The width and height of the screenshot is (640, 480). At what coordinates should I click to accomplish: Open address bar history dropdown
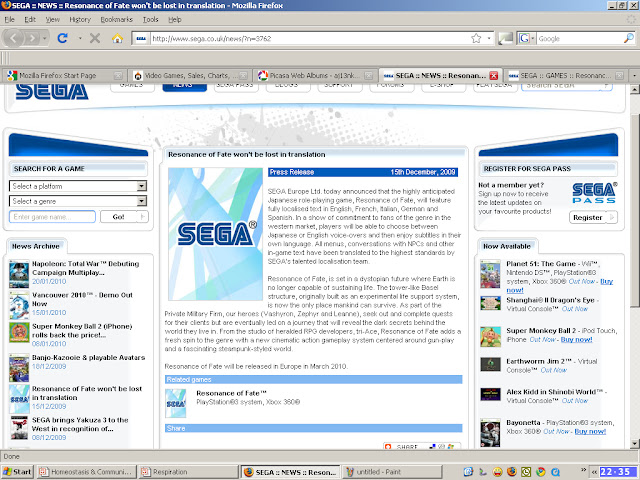pos(489,38)
